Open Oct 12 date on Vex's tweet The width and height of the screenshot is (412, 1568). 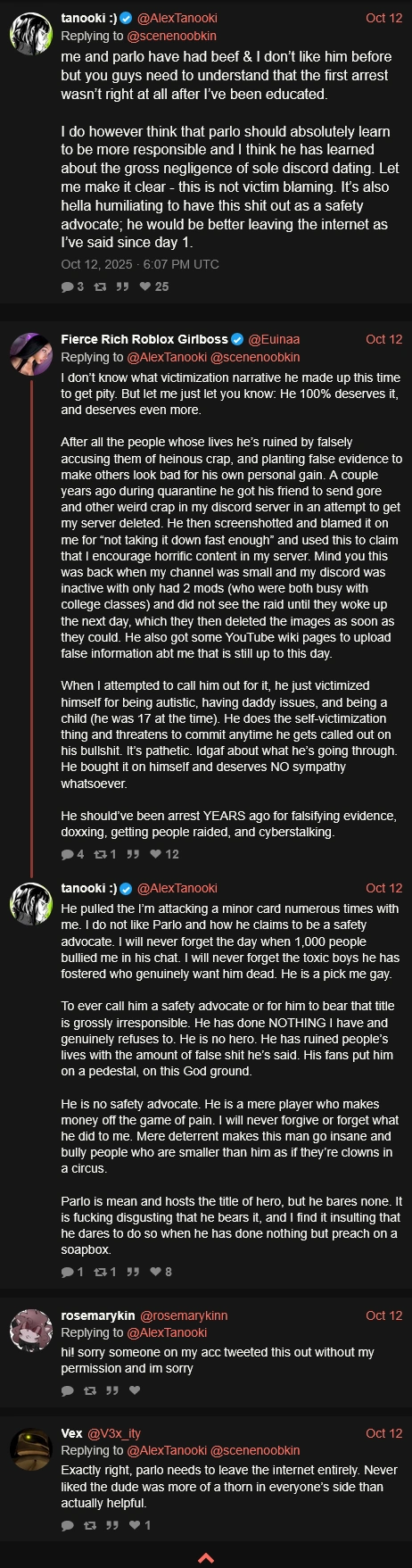point(383,1433)
